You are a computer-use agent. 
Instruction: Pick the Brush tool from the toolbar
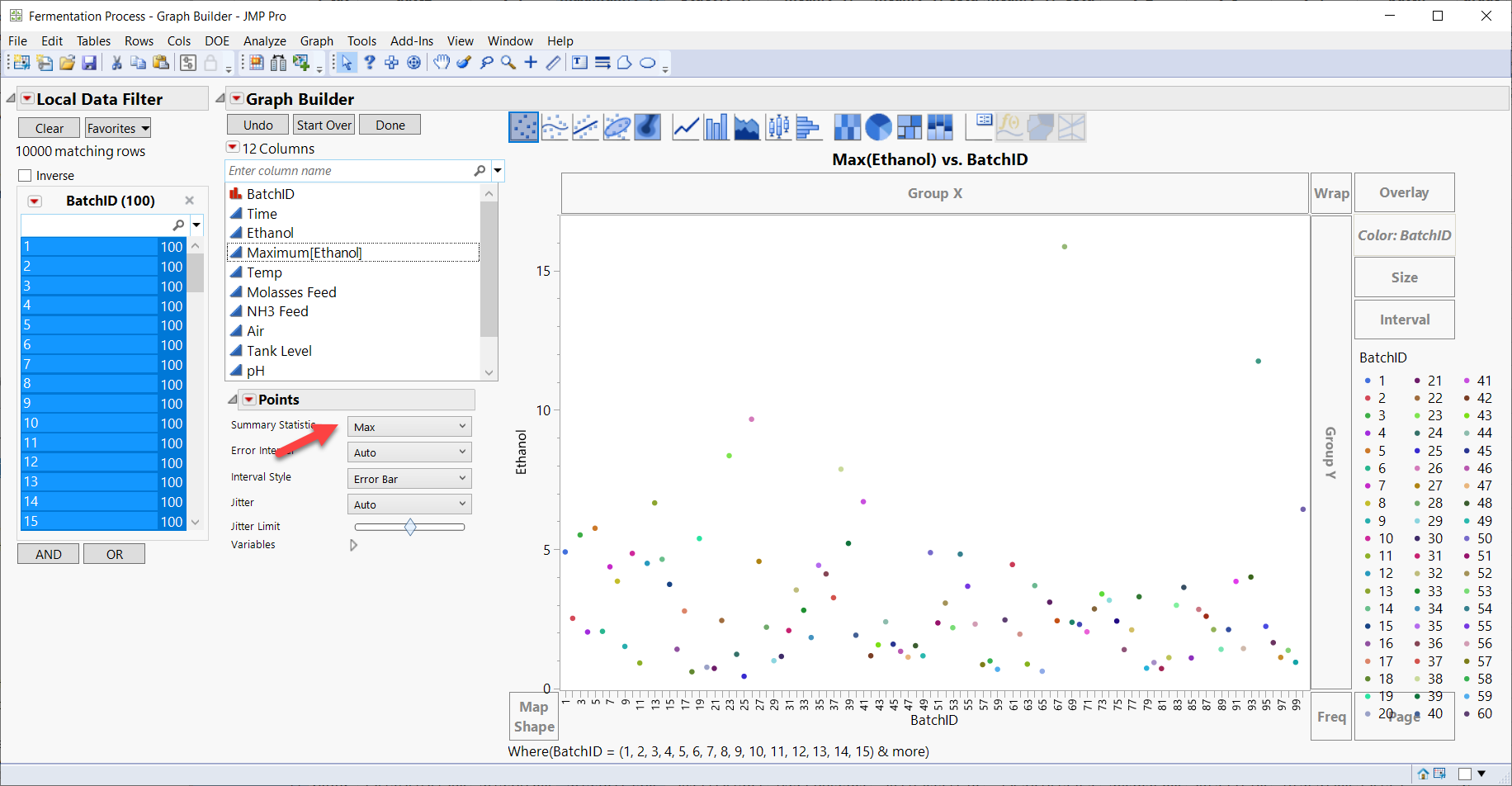[464, 62]
